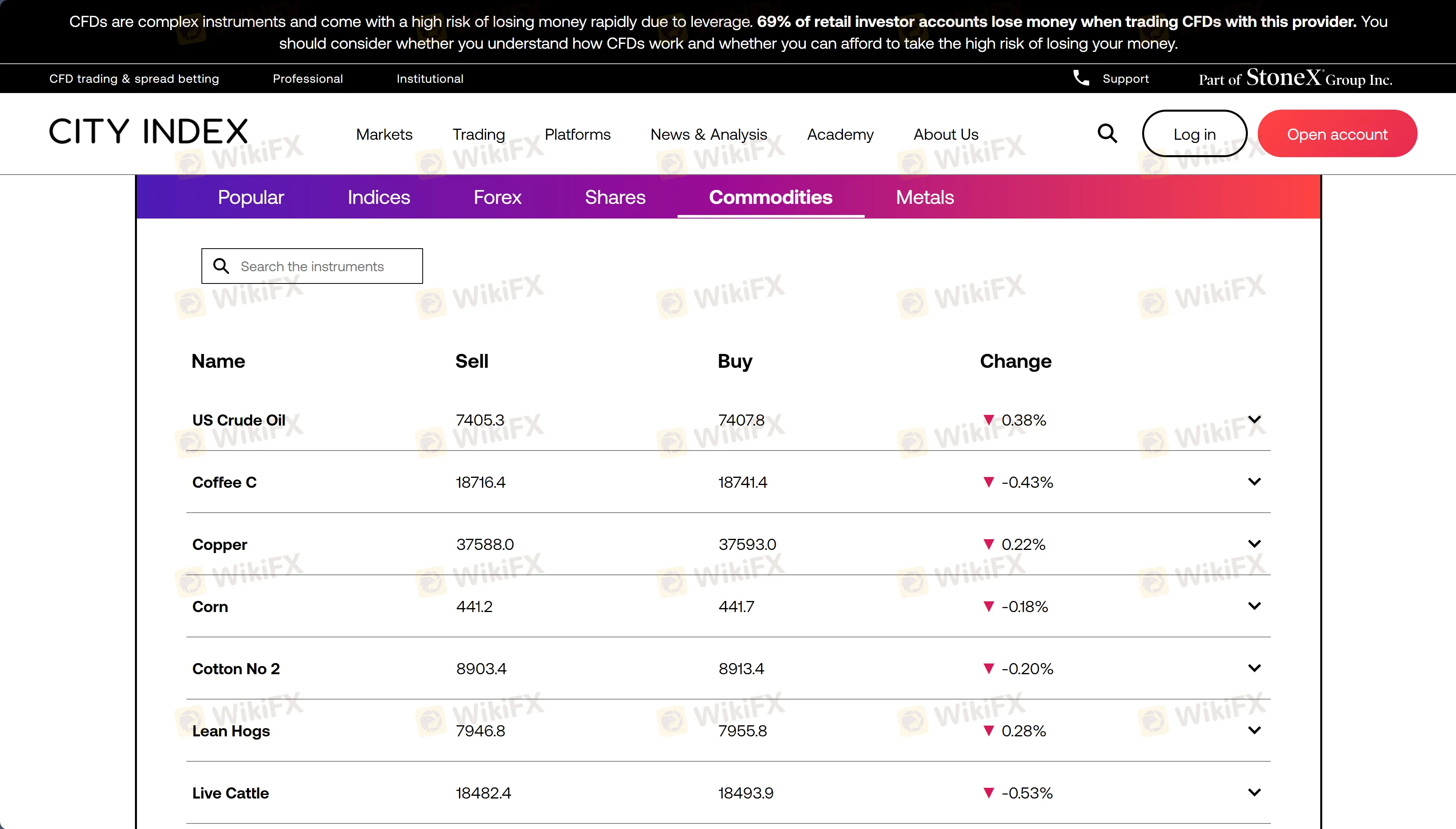Click Coffee C red change arrow

pos(989,482)
